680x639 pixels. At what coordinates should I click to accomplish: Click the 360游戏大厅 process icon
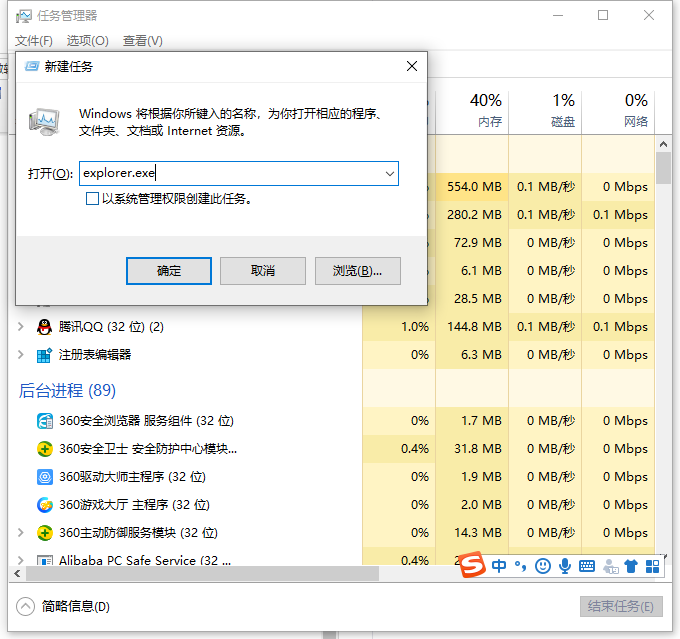coord(44,505)
